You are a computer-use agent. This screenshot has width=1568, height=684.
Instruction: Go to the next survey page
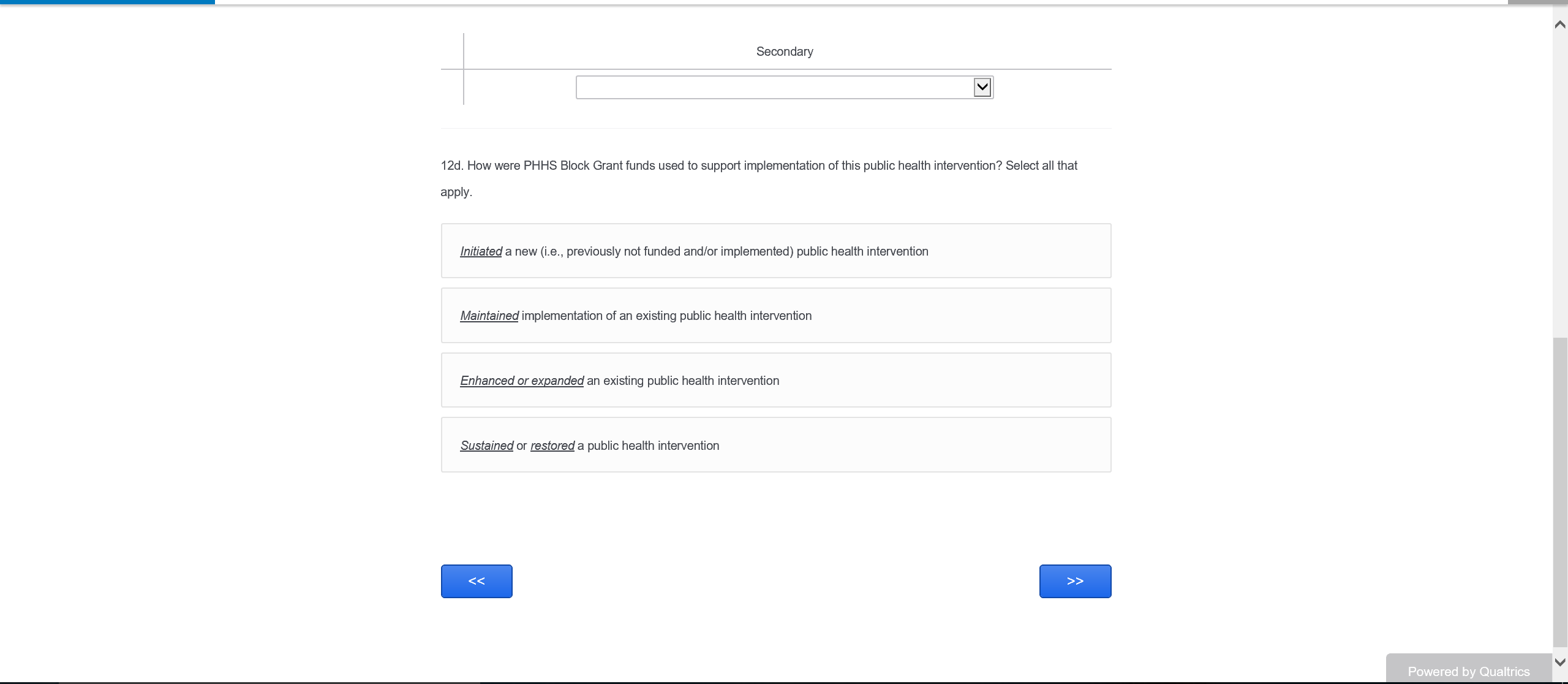pyautogui.click(x=1074, y=581)
